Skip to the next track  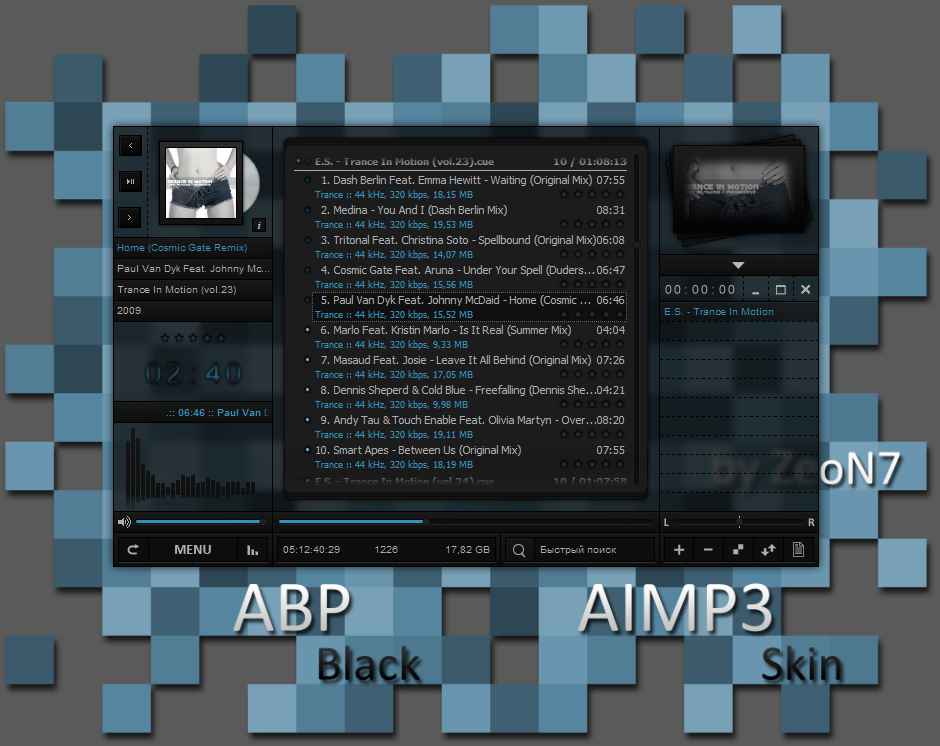130,217
